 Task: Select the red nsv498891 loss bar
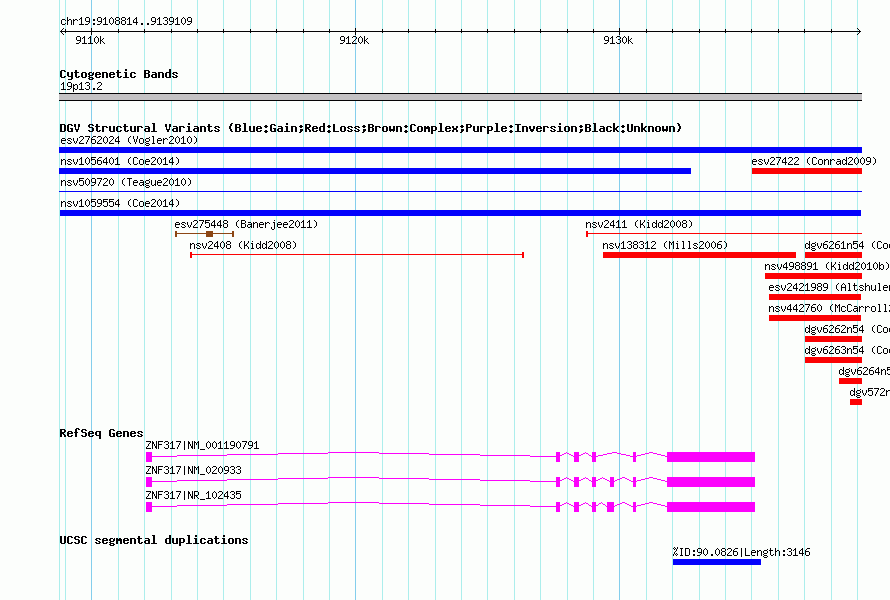[x=813, y=276]
